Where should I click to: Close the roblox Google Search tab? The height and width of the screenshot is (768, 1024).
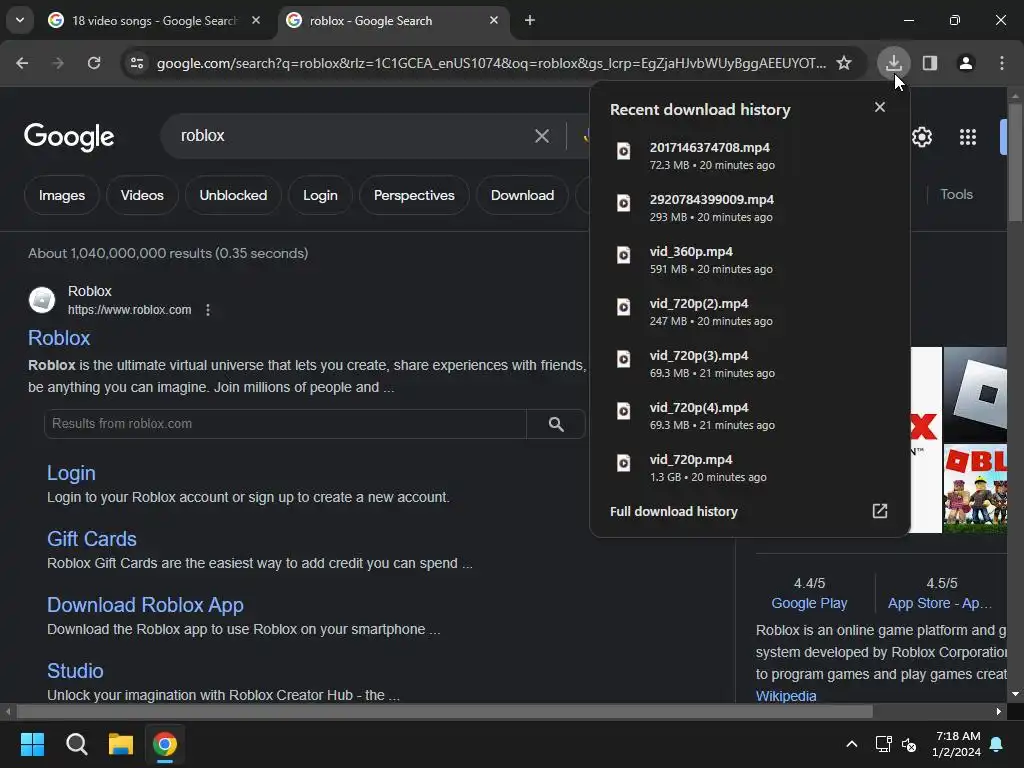494,21
